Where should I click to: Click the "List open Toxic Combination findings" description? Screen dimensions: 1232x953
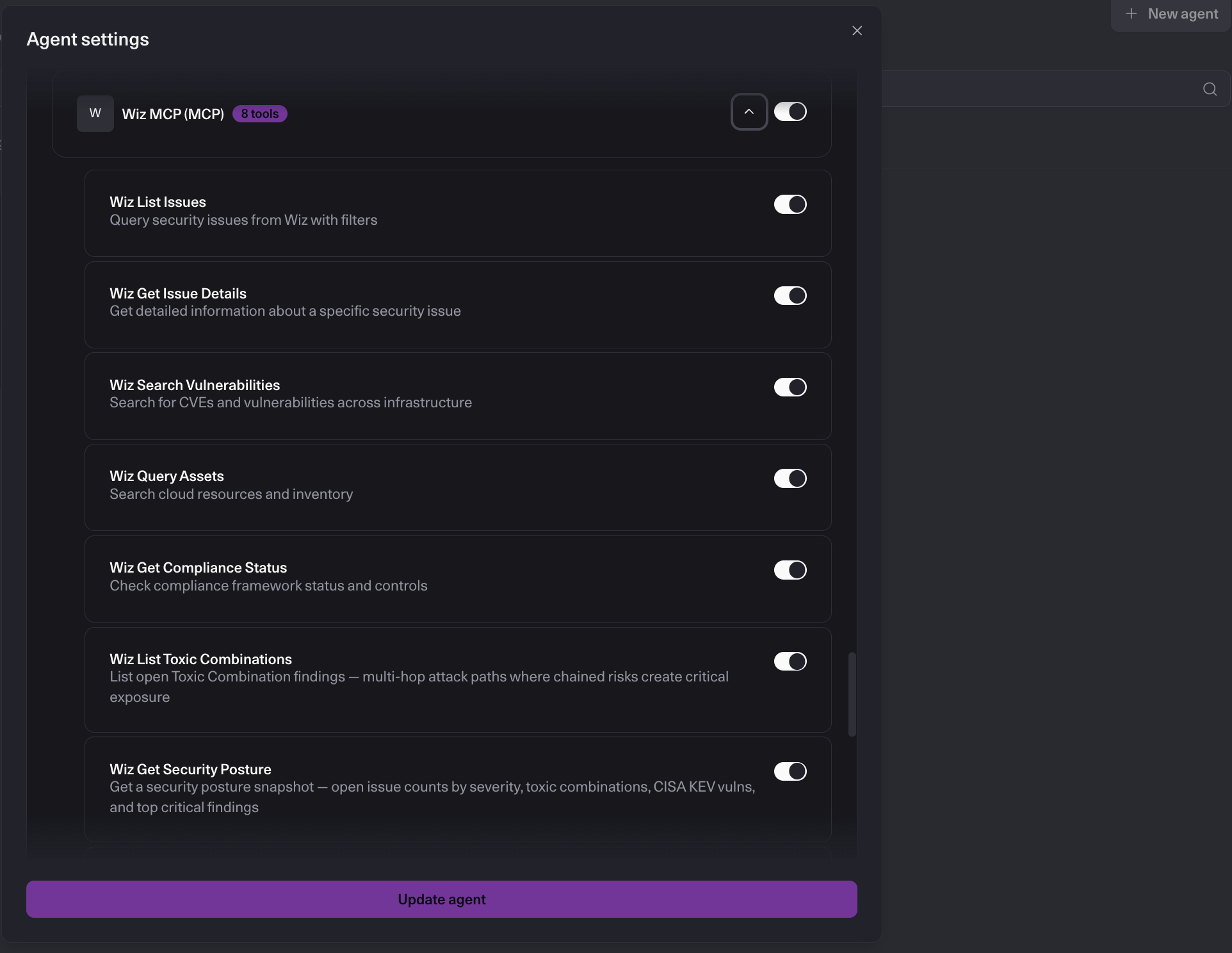[x=419, y=687]
